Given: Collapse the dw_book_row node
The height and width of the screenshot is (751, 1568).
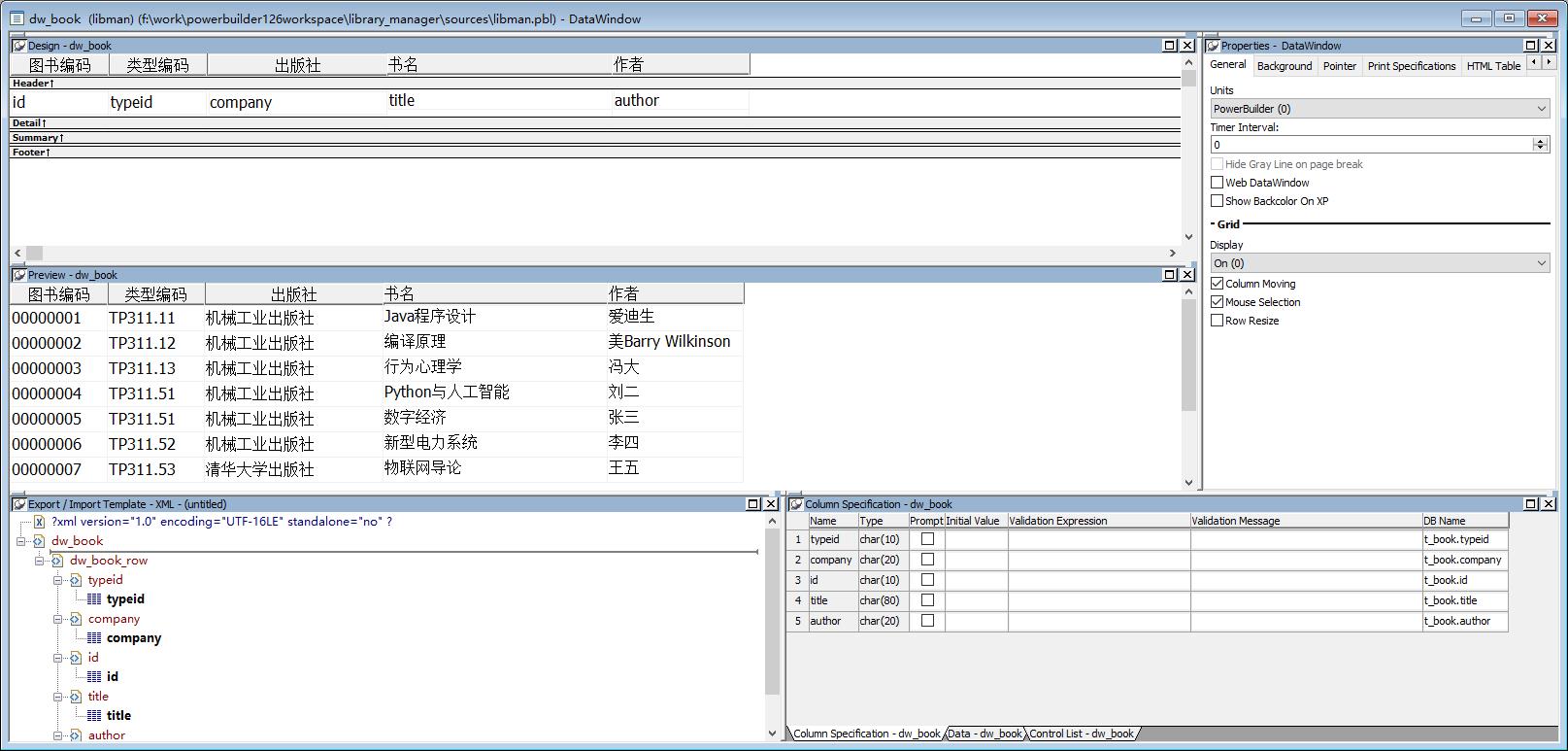Looking at the screenshot, I should pos(40,561).
